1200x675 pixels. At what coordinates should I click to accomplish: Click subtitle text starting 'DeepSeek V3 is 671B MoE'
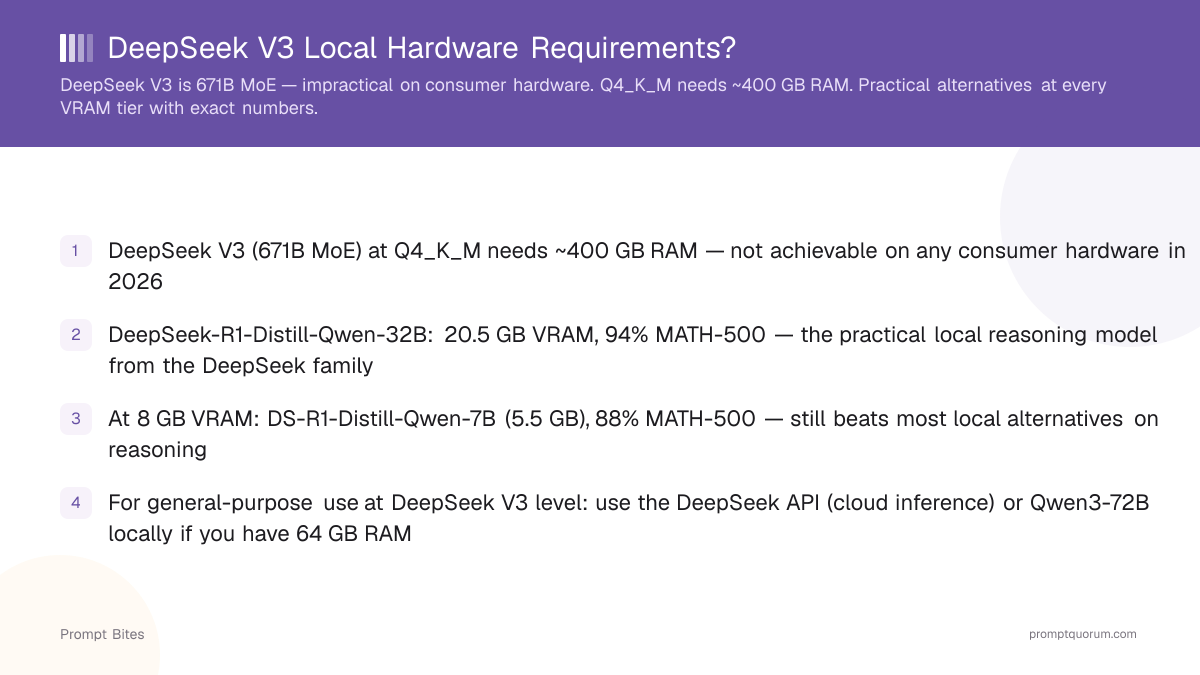click(x=583, y=97)
